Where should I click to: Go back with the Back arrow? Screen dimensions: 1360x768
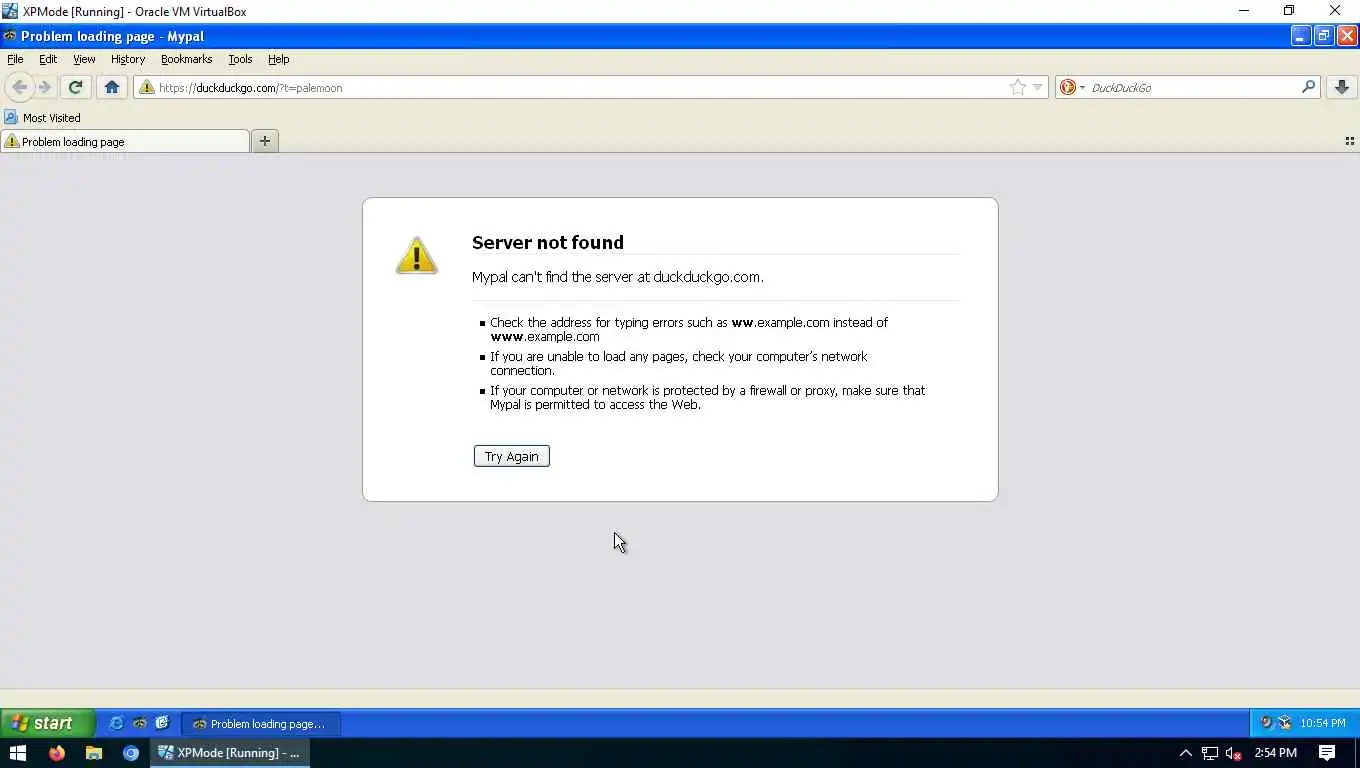(x=19, y=87)
